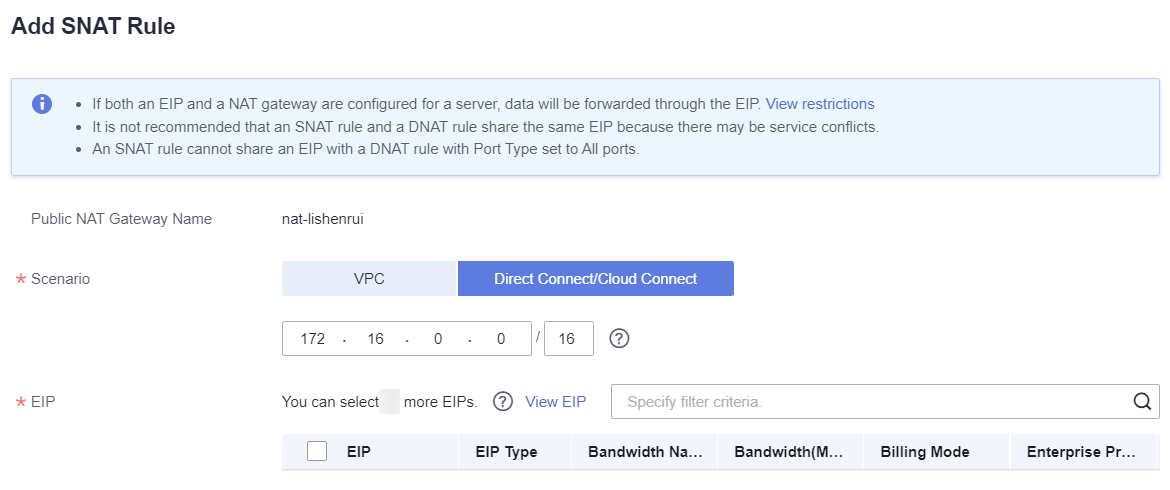1170x490 pixels.
Task: Click the third IP octet field
Action: coord(438,339)
